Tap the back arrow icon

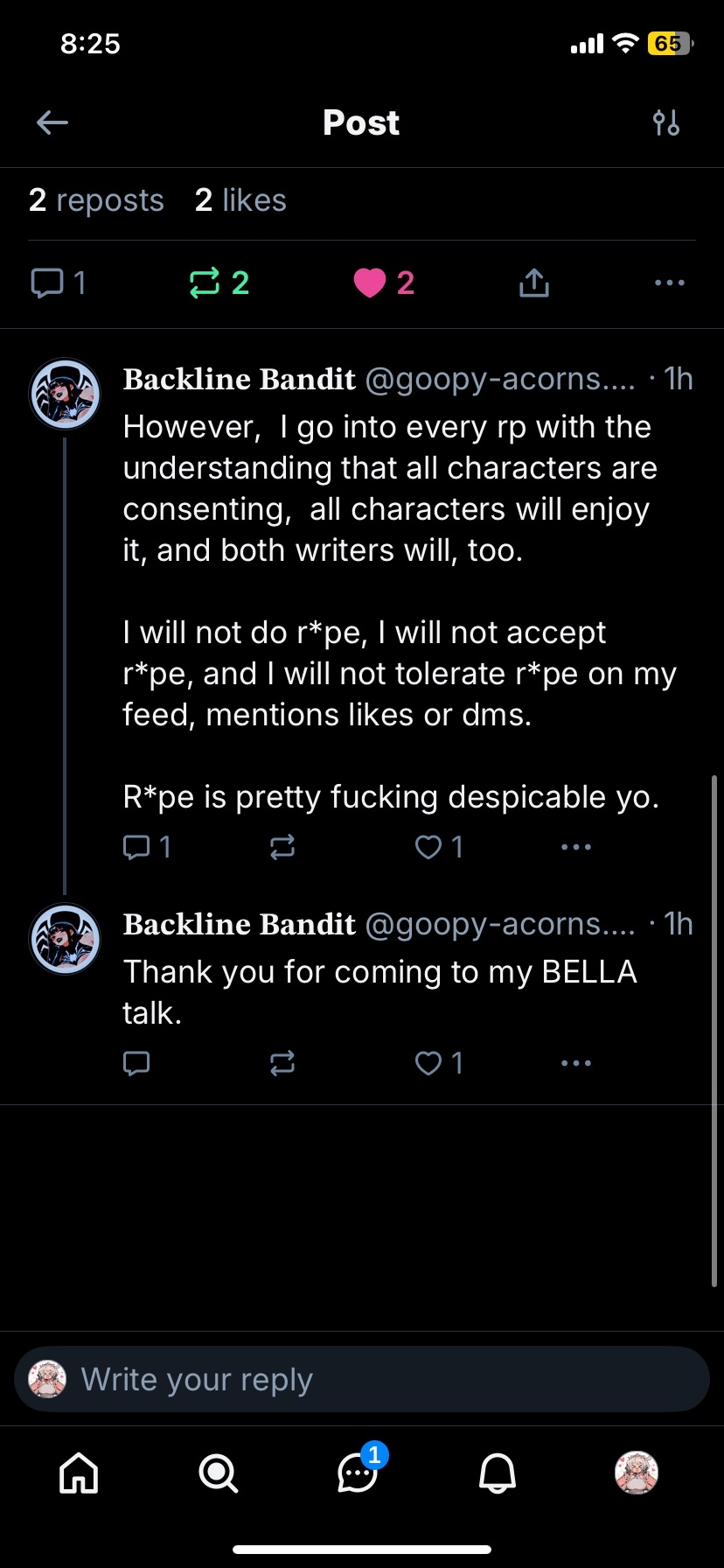(x=52, y=122)
